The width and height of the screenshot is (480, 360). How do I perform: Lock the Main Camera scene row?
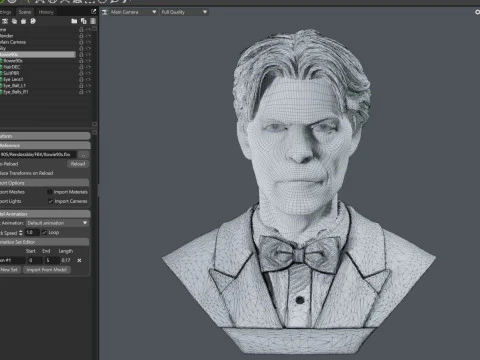click(81, 42)
